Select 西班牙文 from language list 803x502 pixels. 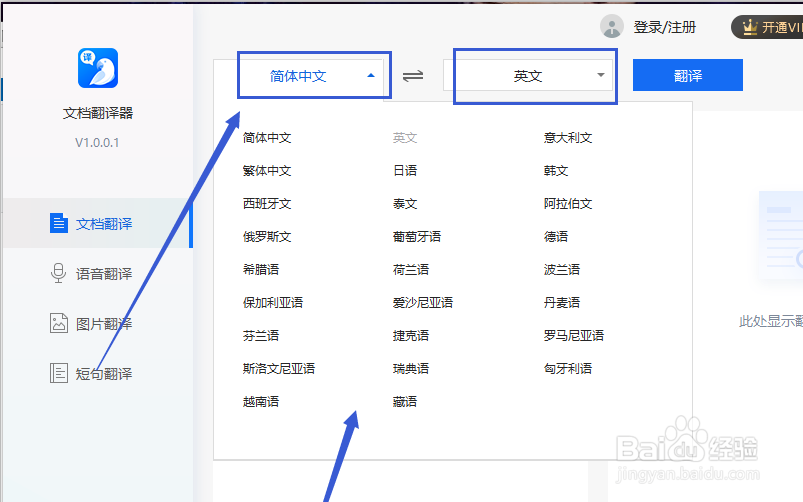[x=267, y=204]
